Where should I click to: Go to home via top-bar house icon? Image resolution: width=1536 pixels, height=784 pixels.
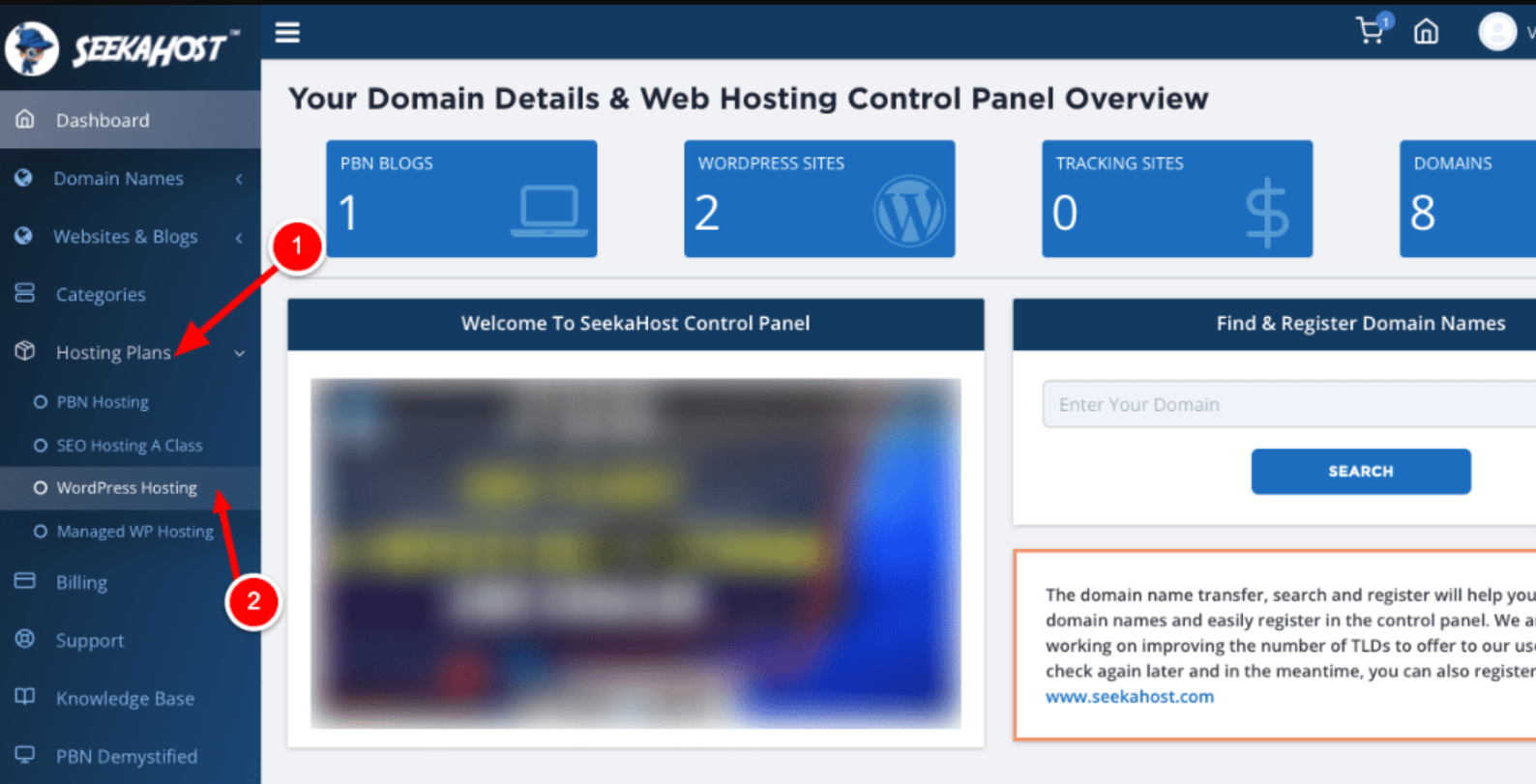(1426, 33)
